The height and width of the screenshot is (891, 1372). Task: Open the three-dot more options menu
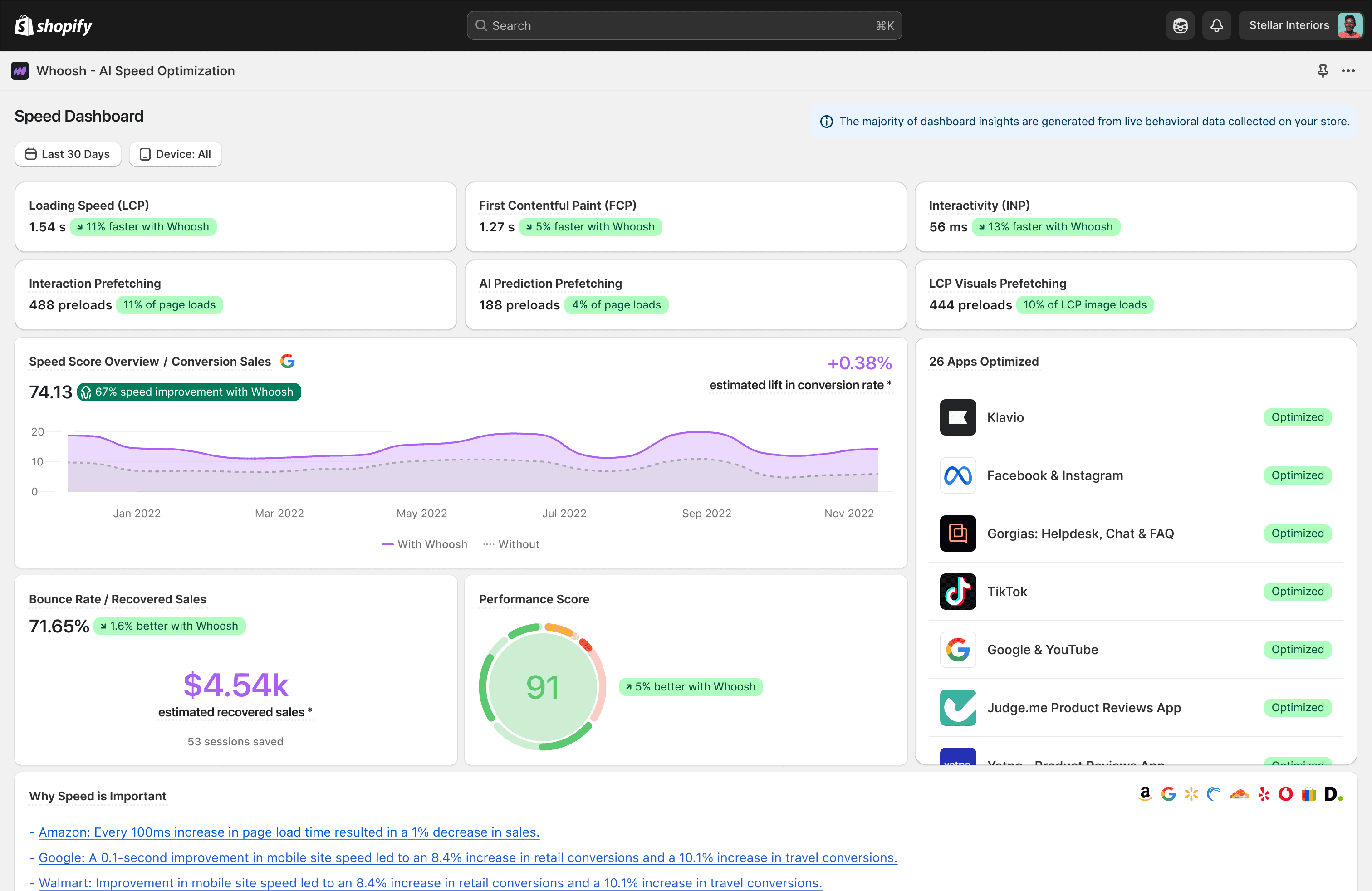[1348, 71]
